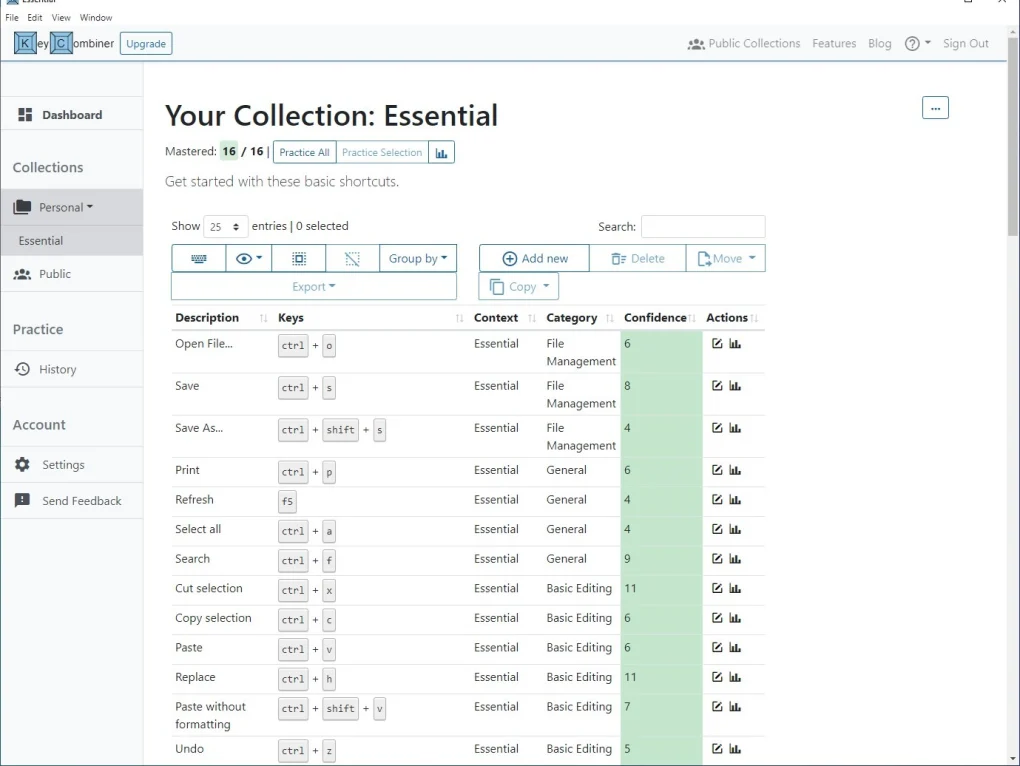Viewport: 1020px width, 766px height.
Task: Open statistics icon for the Print row
Action: pyautogui.click(x=735, y=470)
